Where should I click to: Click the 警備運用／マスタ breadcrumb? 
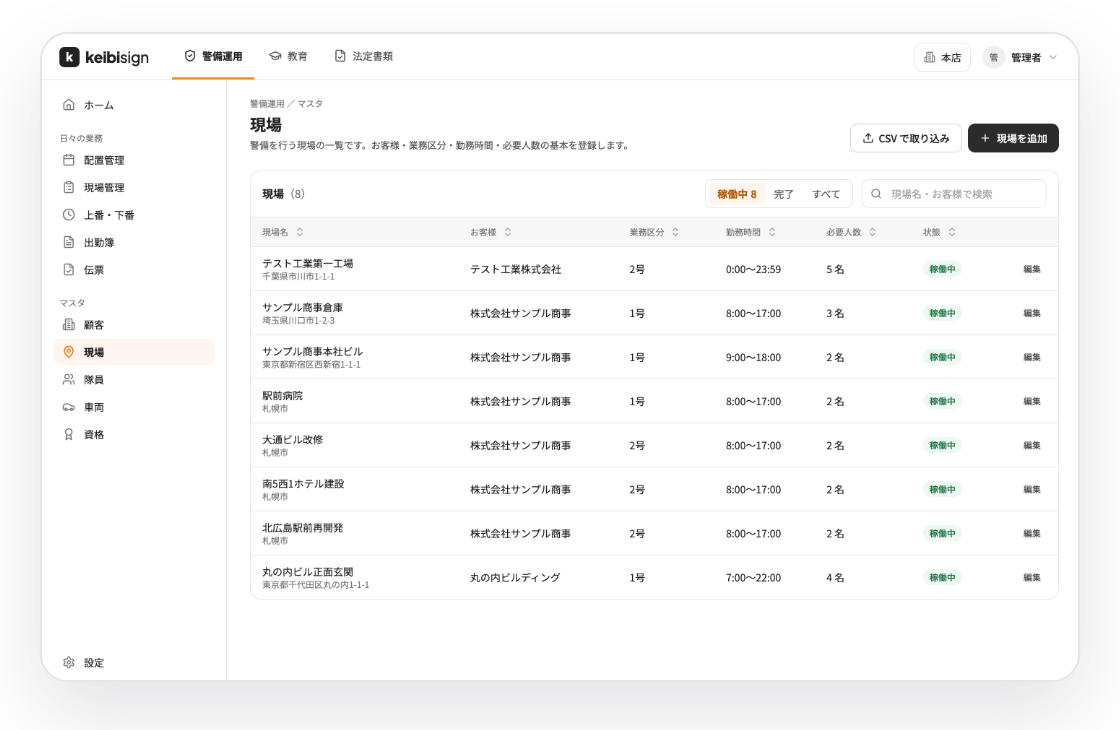[286, 104]
